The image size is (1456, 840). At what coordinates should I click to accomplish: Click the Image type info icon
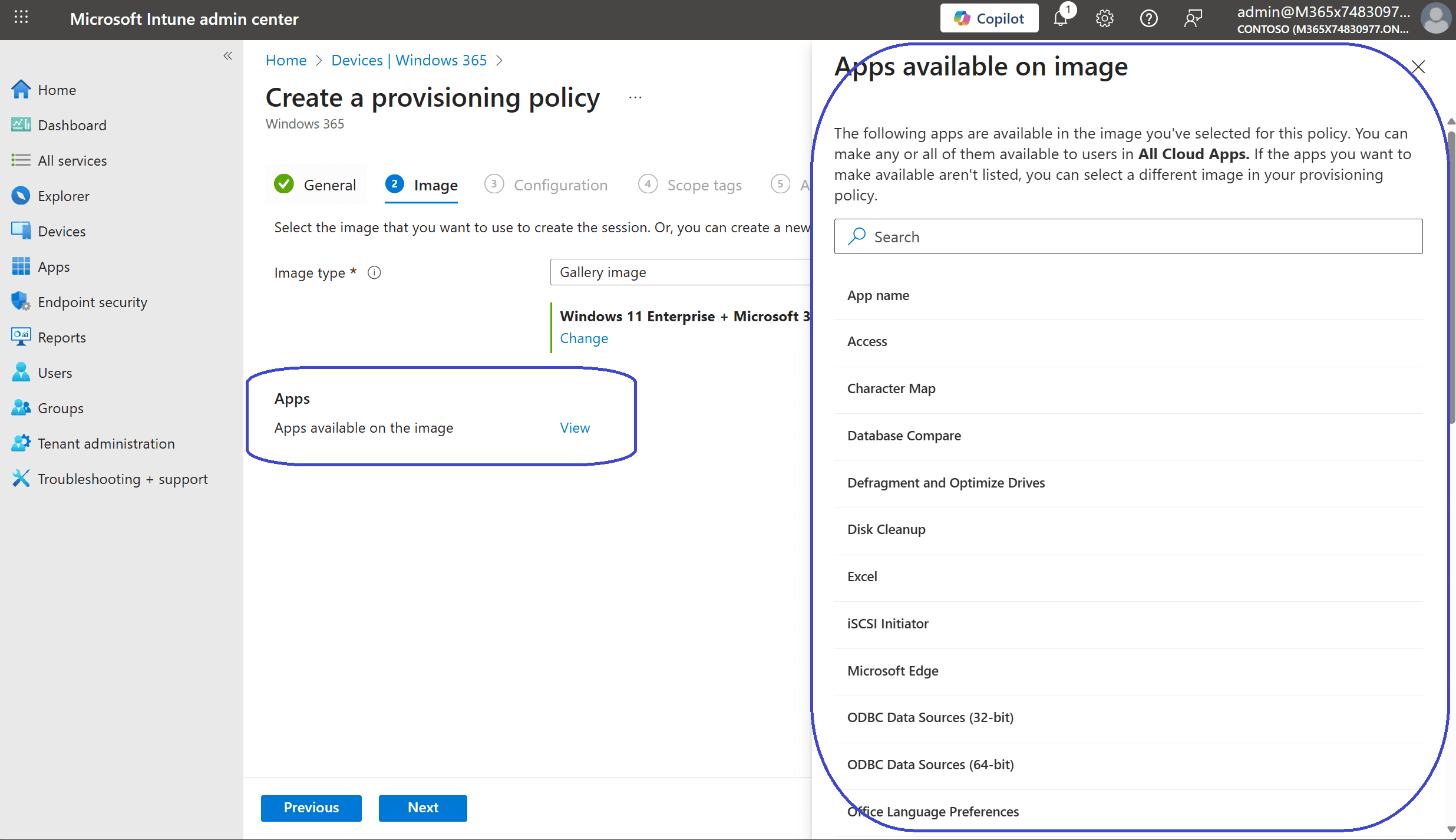coord(374,272)
